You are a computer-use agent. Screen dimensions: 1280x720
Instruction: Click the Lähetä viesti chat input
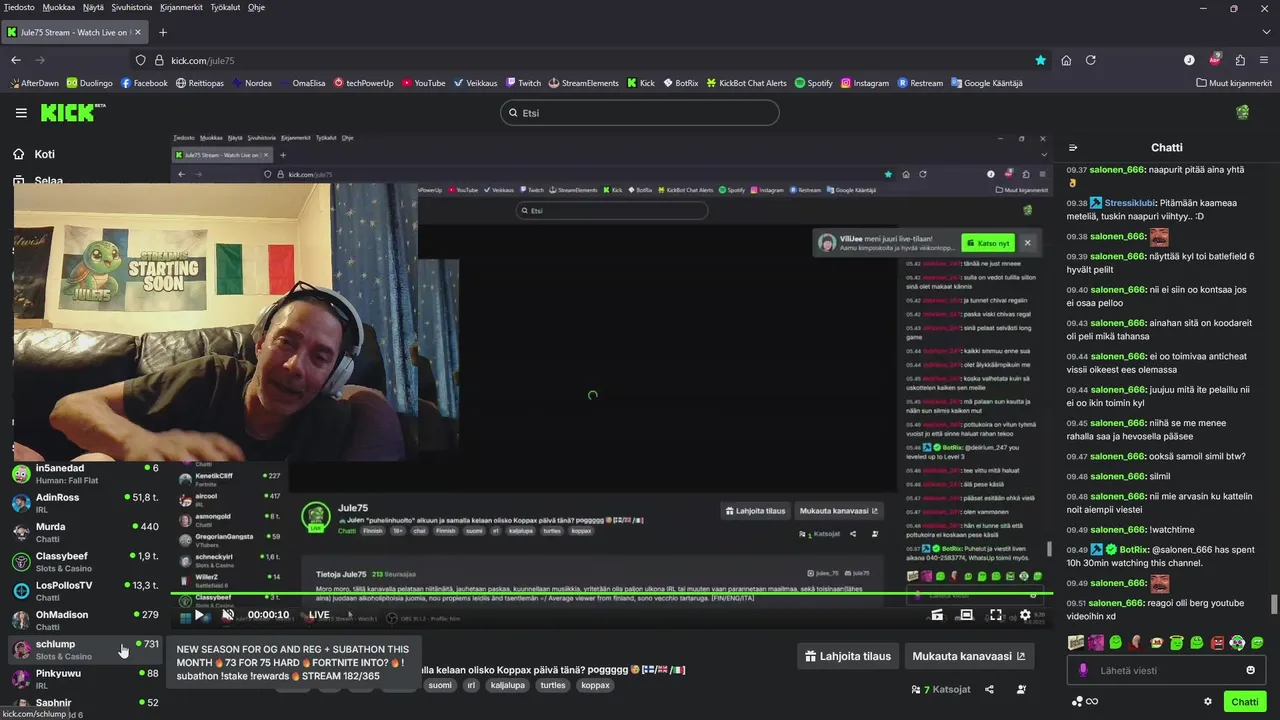click(1166, 670)
